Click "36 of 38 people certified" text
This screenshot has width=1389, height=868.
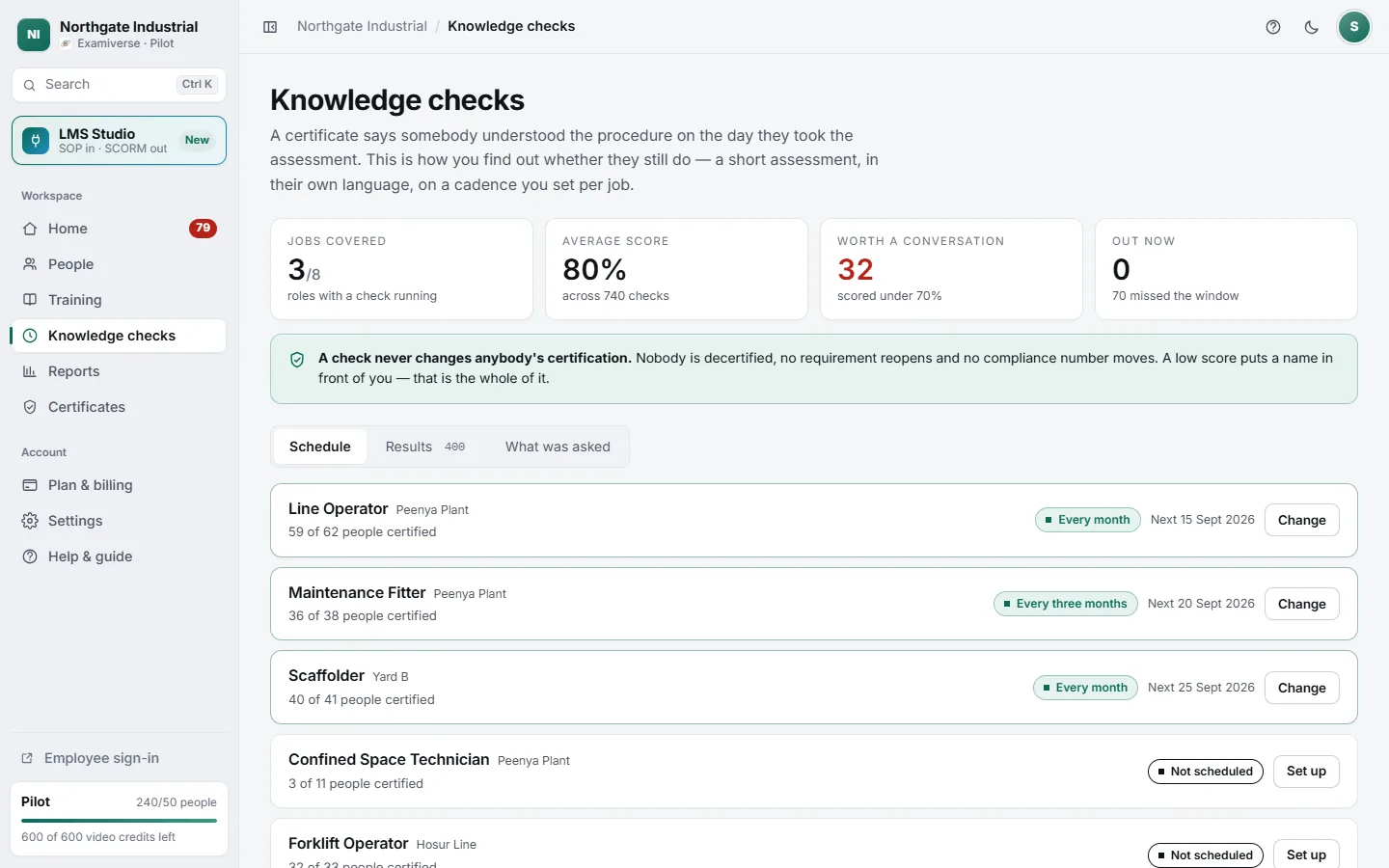(363, 616)
